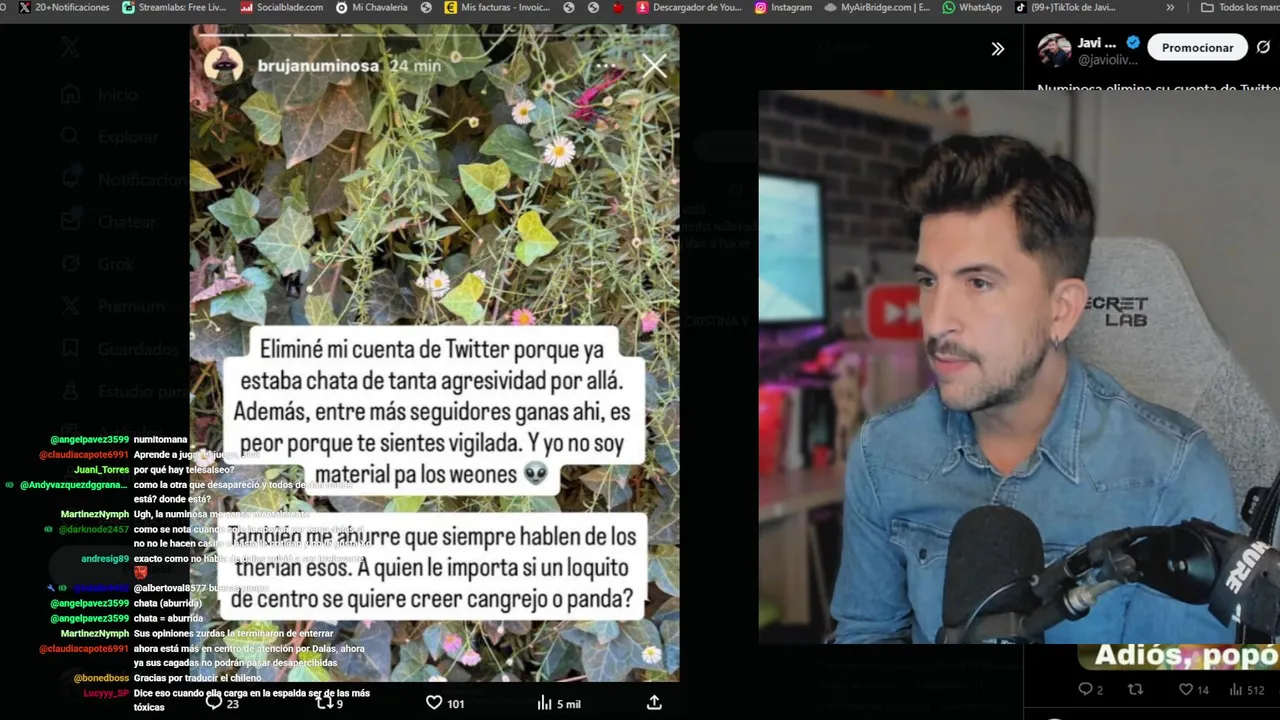
Task: Close the story image viewer
Action: point(654,66)
